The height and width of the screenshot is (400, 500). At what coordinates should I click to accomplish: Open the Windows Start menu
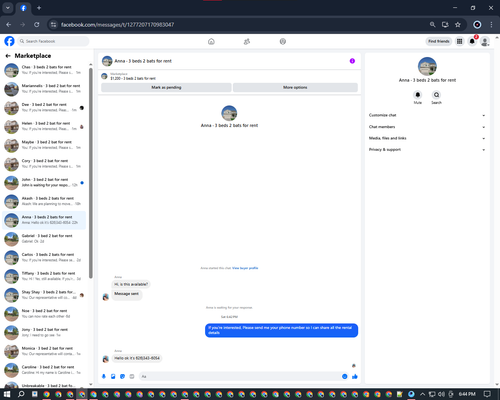7,394
